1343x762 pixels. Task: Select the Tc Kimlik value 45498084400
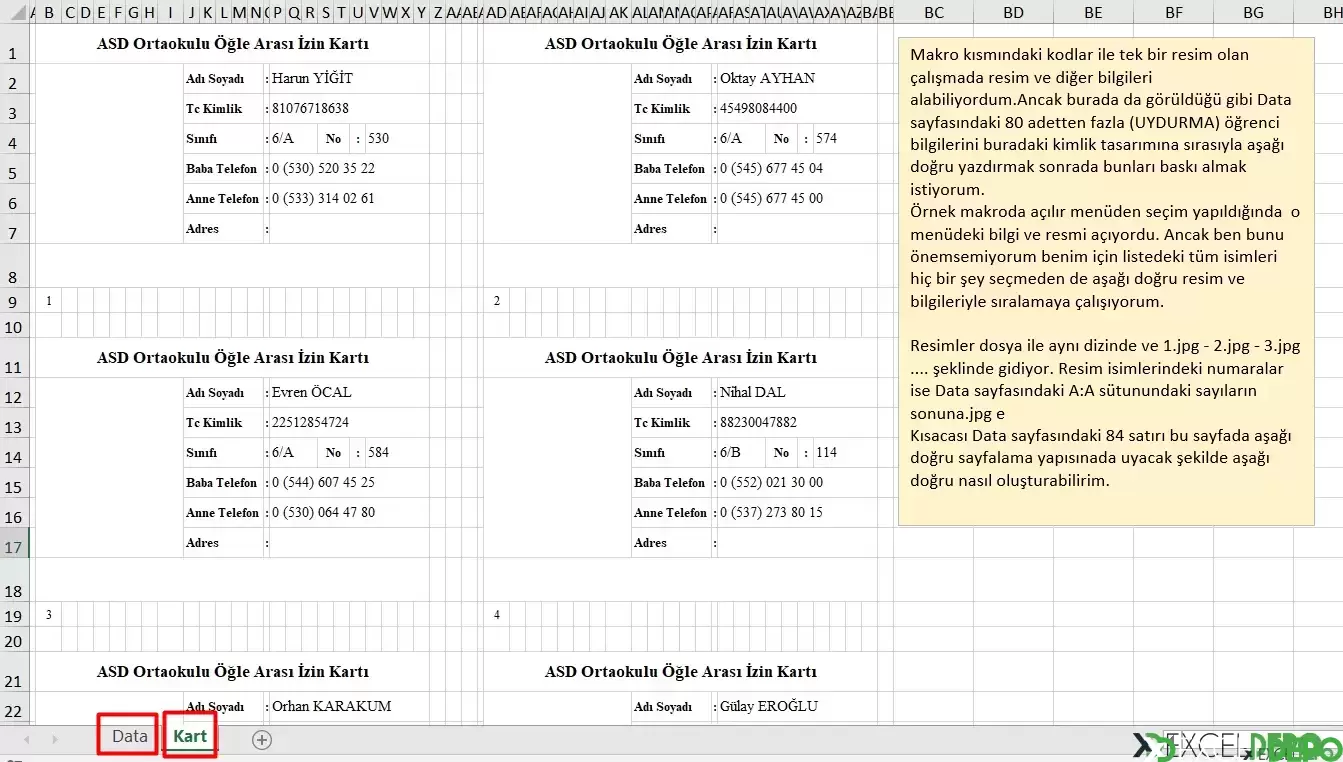coord(758,108)
